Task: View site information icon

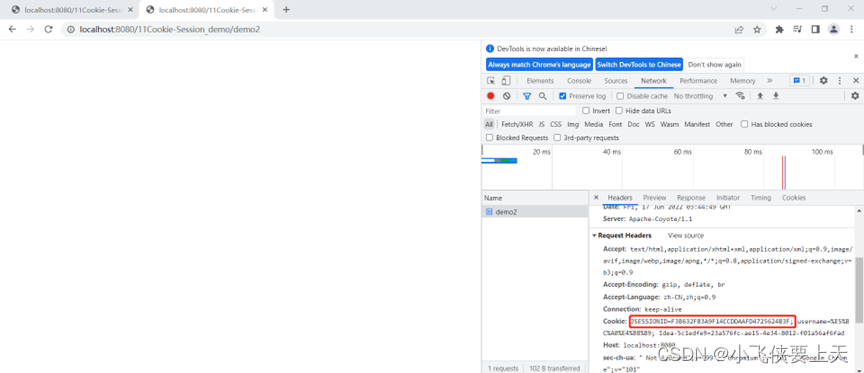Action: pos(71,30)
